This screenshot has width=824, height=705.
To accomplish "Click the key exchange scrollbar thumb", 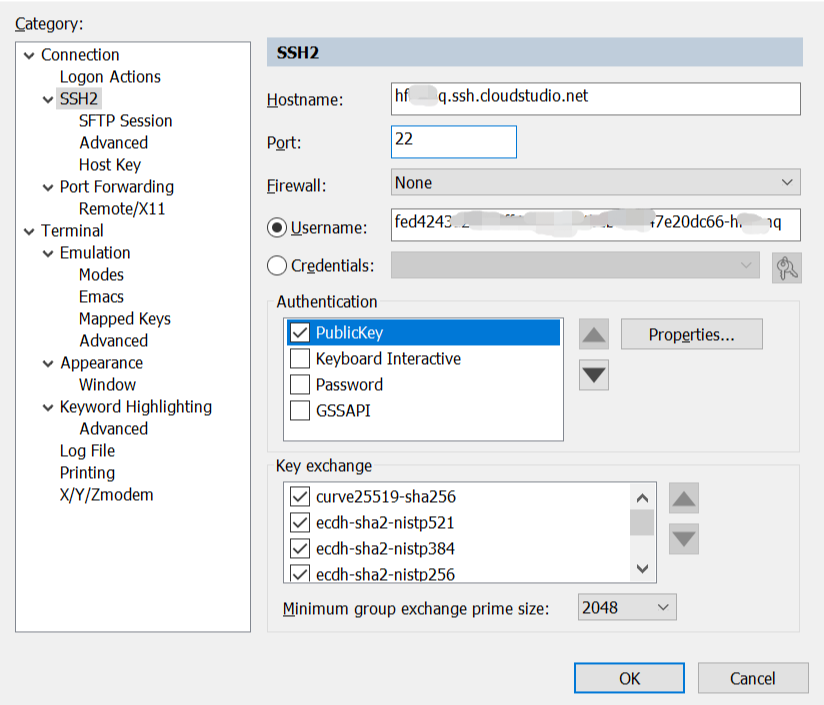I will tap(642, 522).
